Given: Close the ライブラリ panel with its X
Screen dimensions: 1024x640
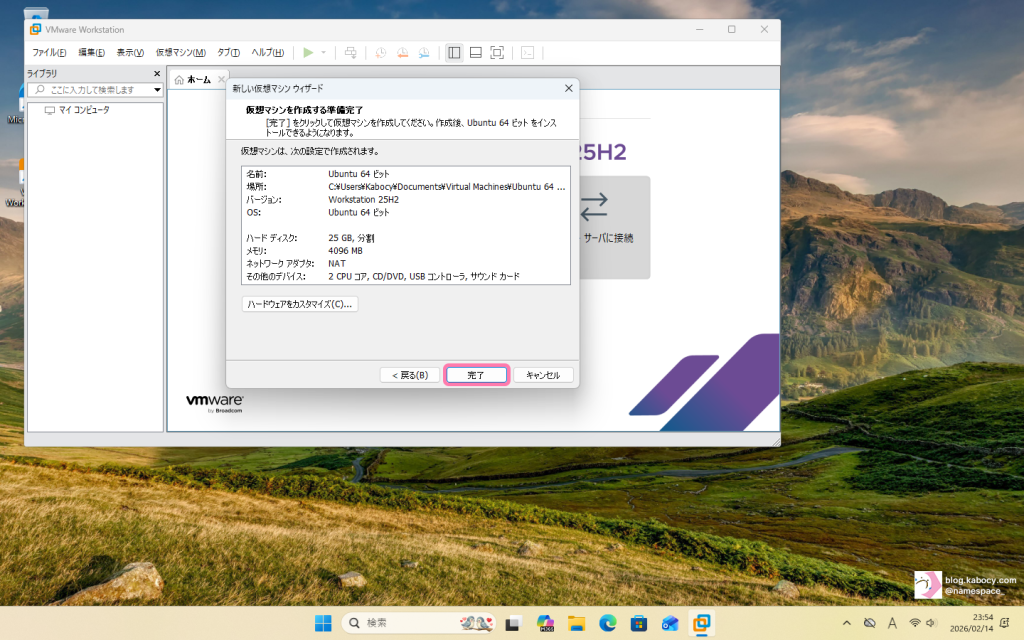Looking at the screenshot, I should click(x=157, y=74).
